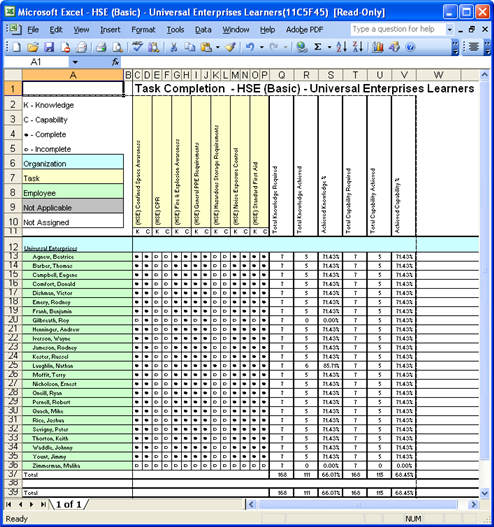The width and height of the screenshot is (494, 527).
Task: Sort Descending Z-A icon
Action: point(358,47)
